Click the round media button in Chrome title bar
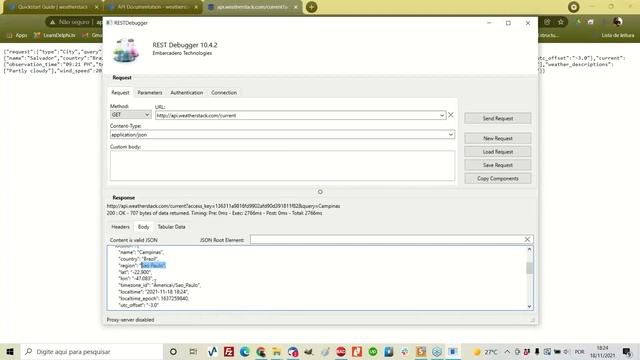Screen dimensions: 640x360 coord(573,7)
